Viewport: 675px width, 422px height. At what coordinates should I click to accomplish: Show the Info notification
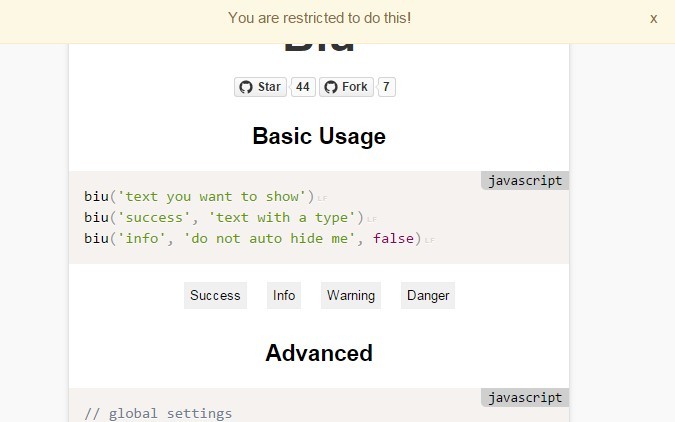[284, 295]
